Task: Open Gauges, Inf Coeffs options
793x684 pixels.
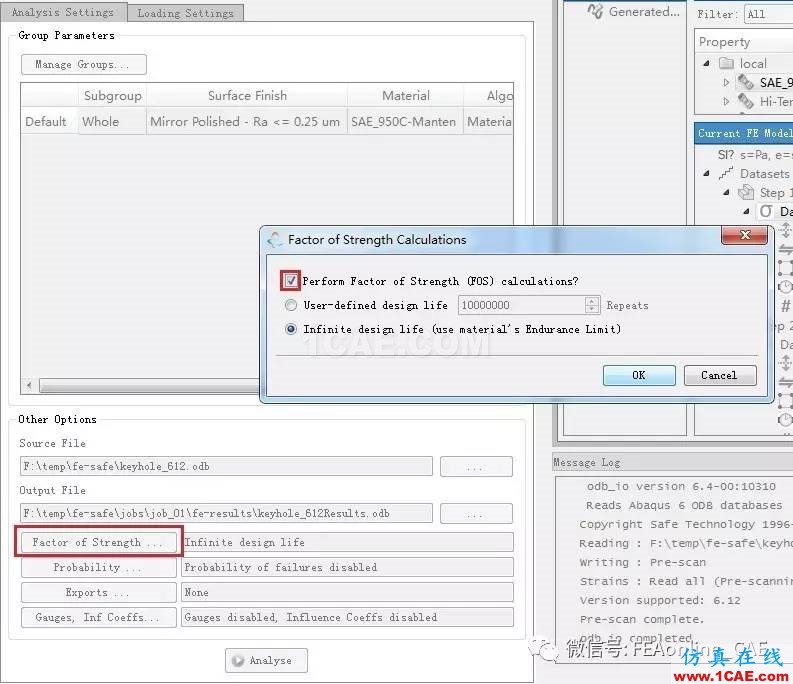Action: [x=99, y=617]
